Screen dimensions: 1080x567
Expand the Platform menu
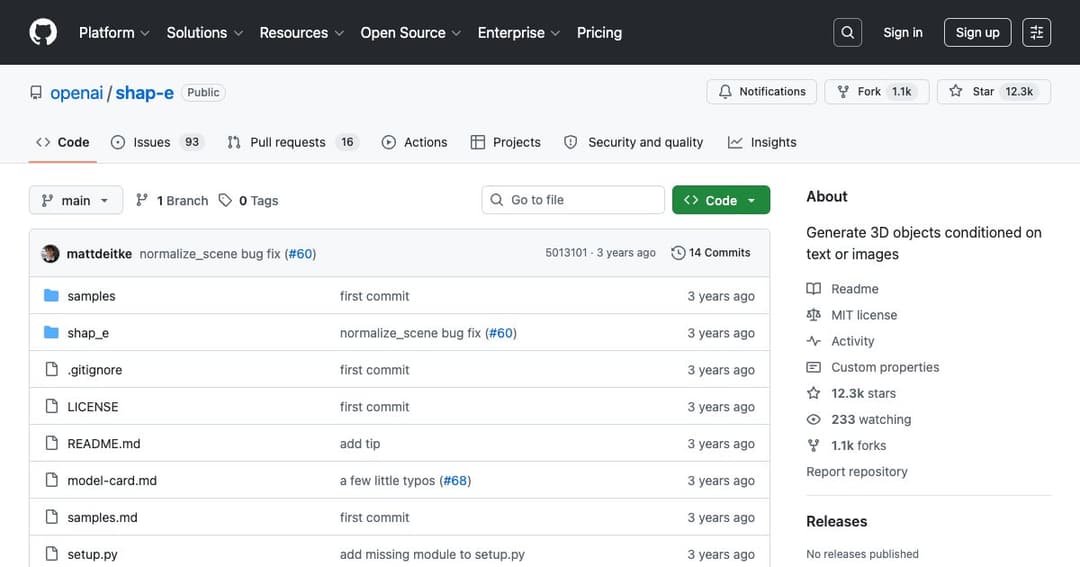click(x=114, y=32)
